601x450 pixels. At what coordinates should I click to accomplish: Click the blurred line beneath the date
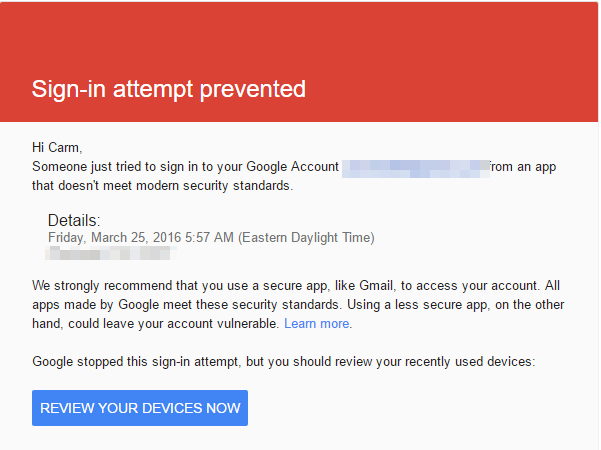pos(110,253)
